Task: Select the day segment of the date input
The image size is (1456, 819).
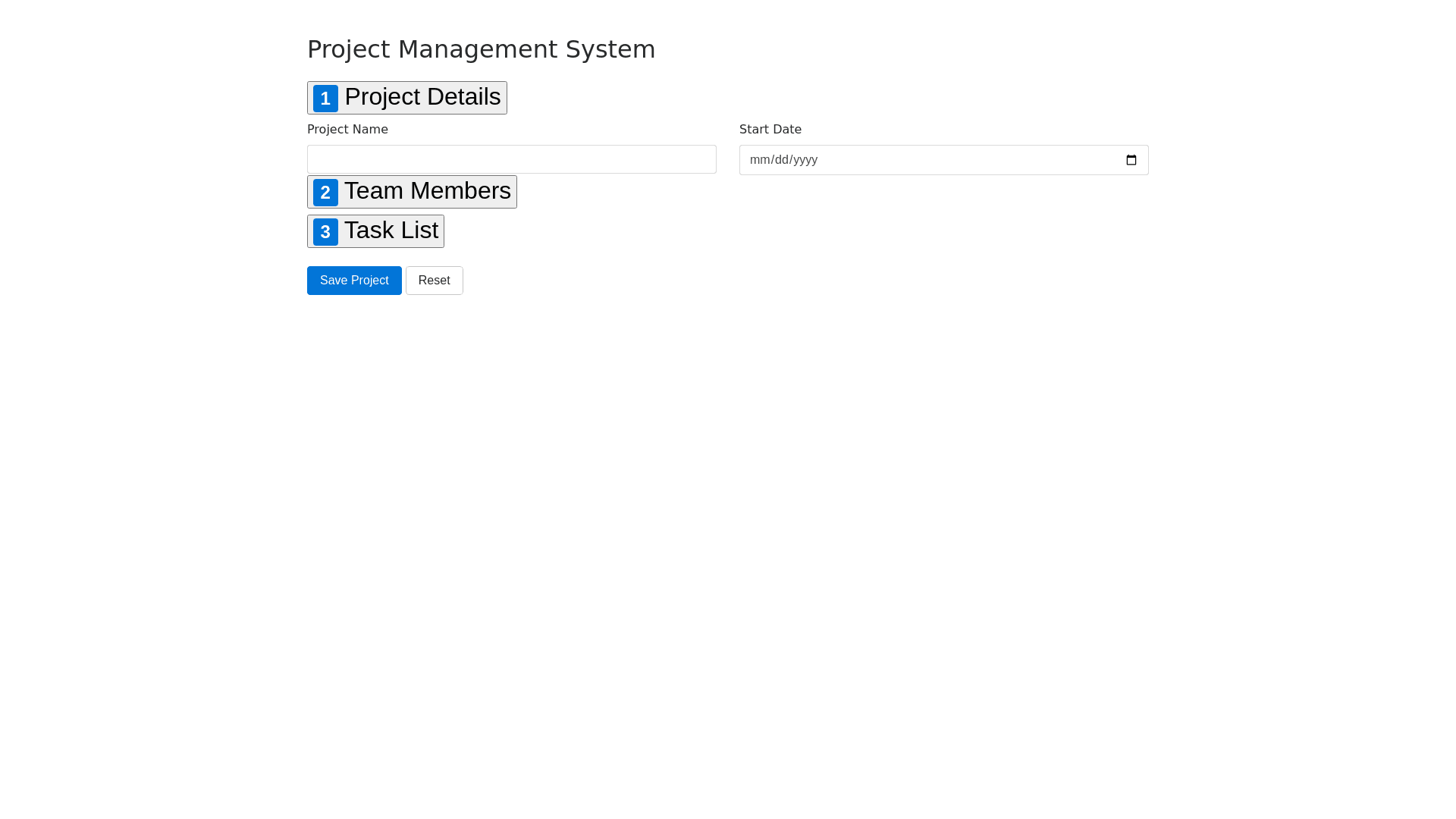Action: (783, 160)
